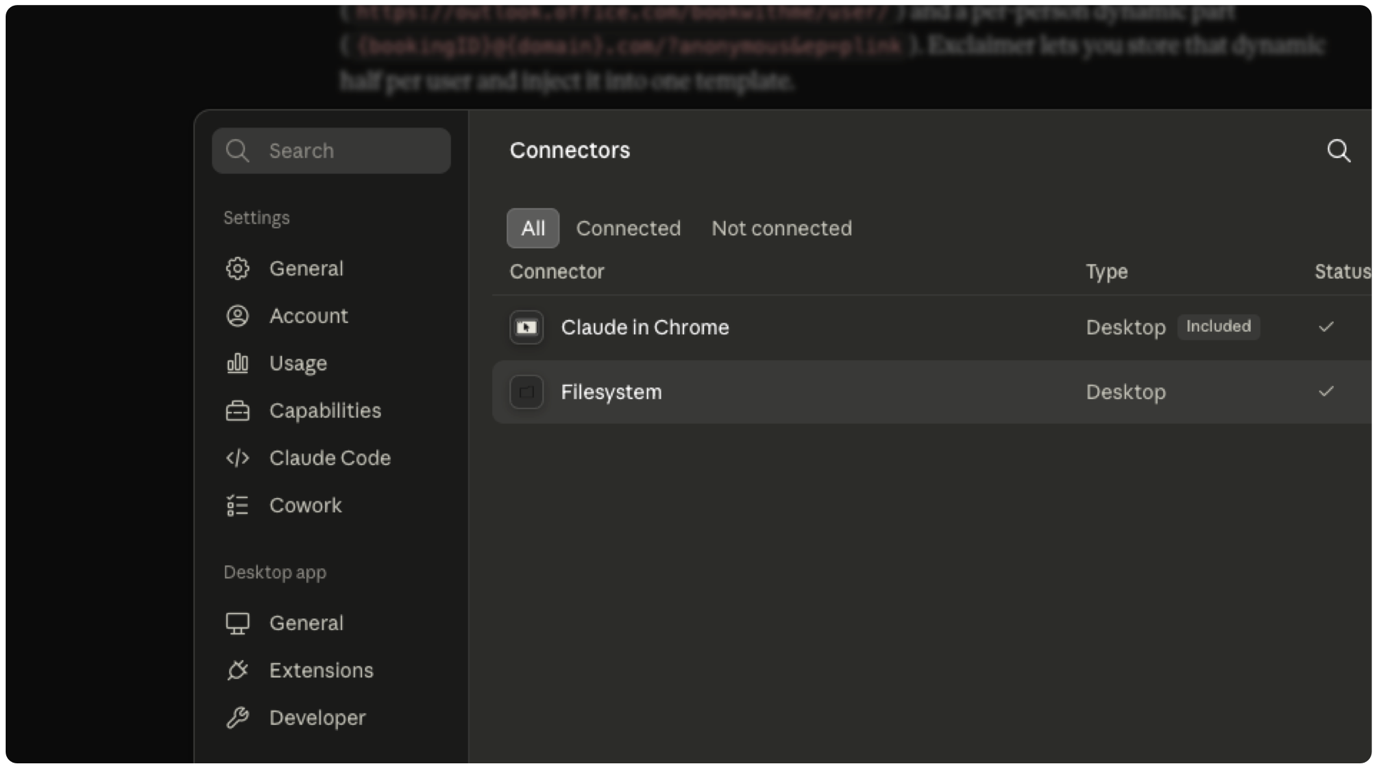Open the Filesystem connector row
1377x769 pixels.
tap(931, 392)
